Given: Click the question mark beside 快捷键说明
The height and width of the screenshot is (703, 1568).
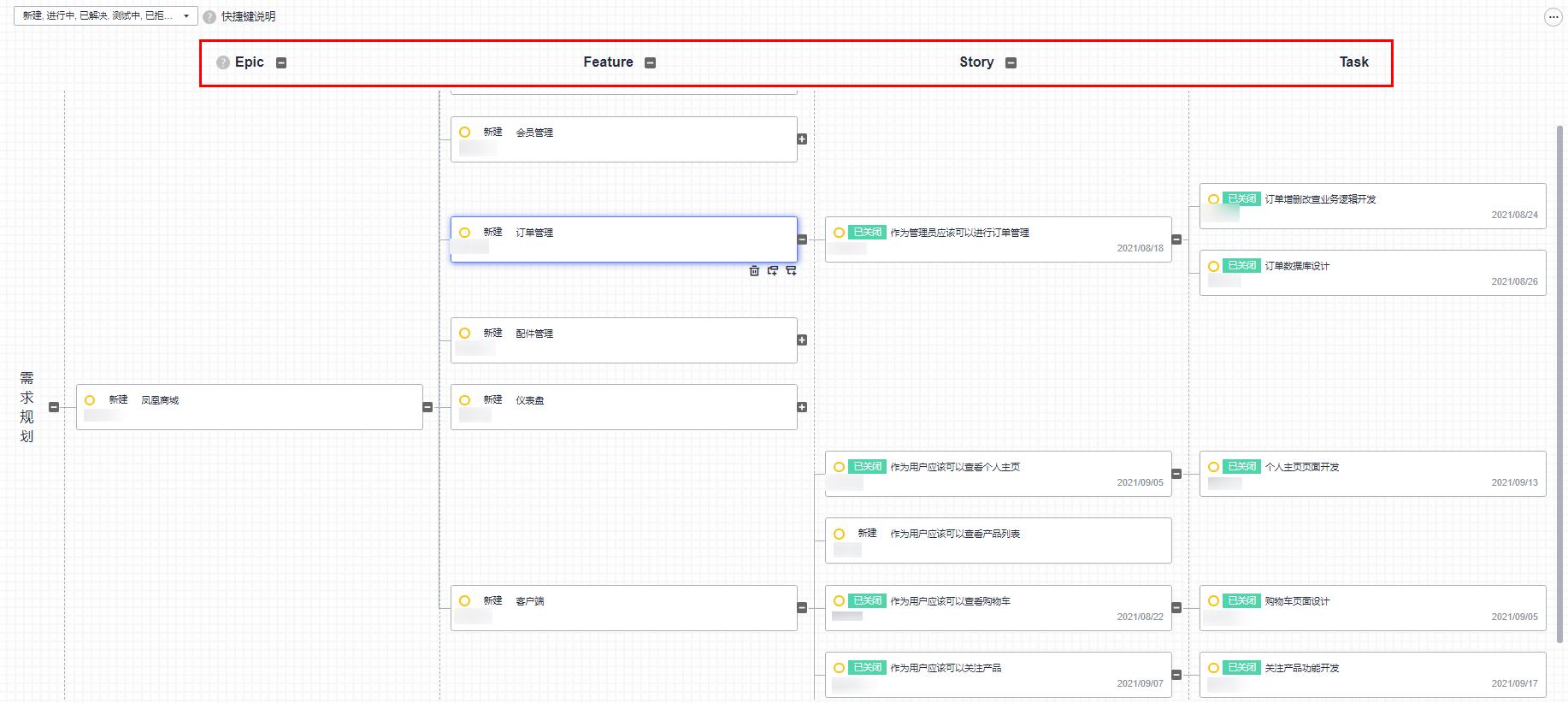Looking at the screenshot, I should point(209,17).
